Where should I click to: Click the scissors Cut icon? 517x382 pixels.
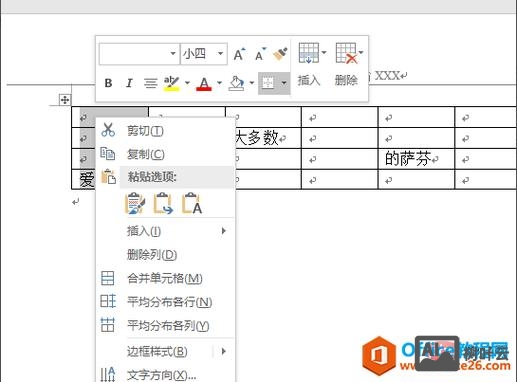click(x=108, y=130)
